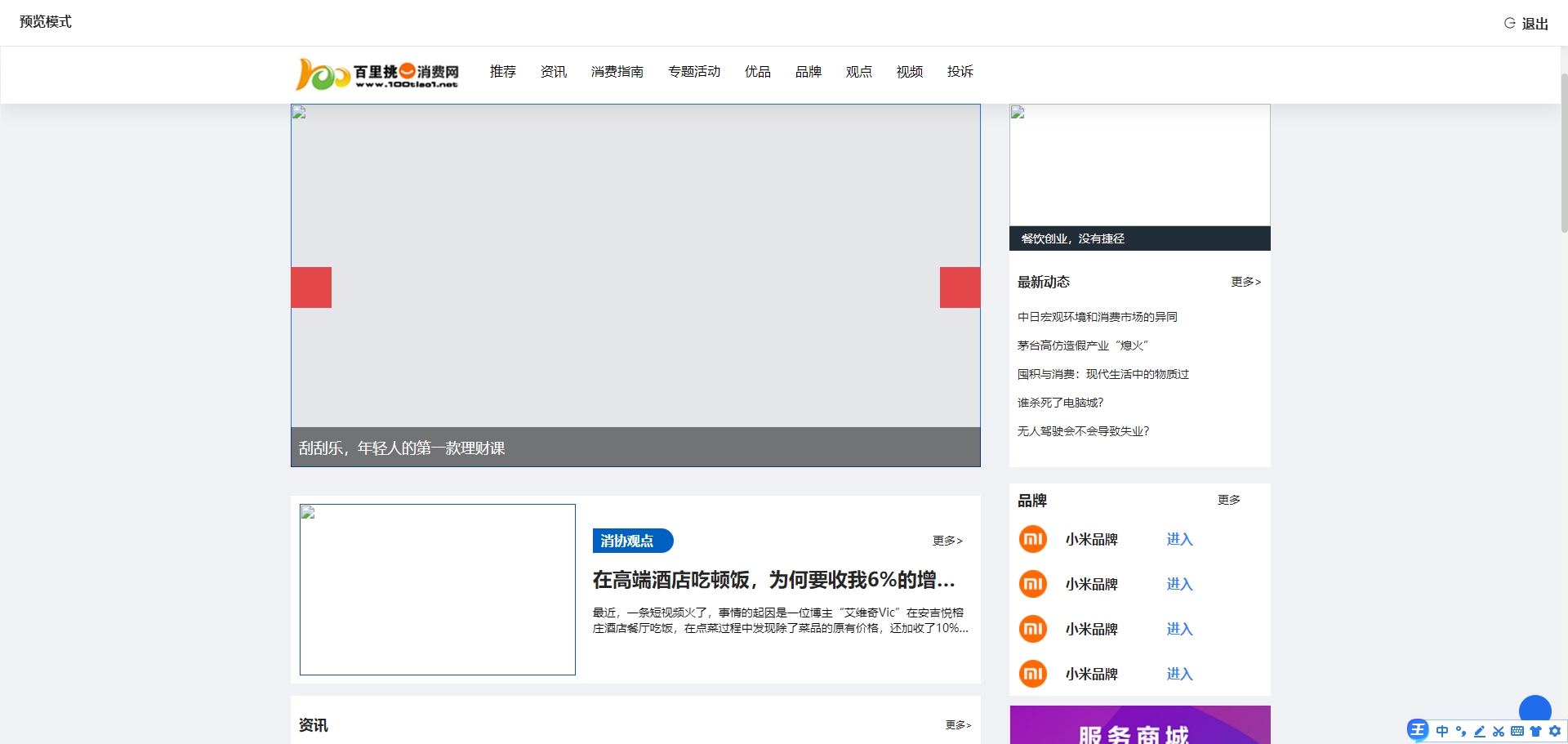Toggle the IME punctuation mode
1568x744 pixels.
(1460, 731)
